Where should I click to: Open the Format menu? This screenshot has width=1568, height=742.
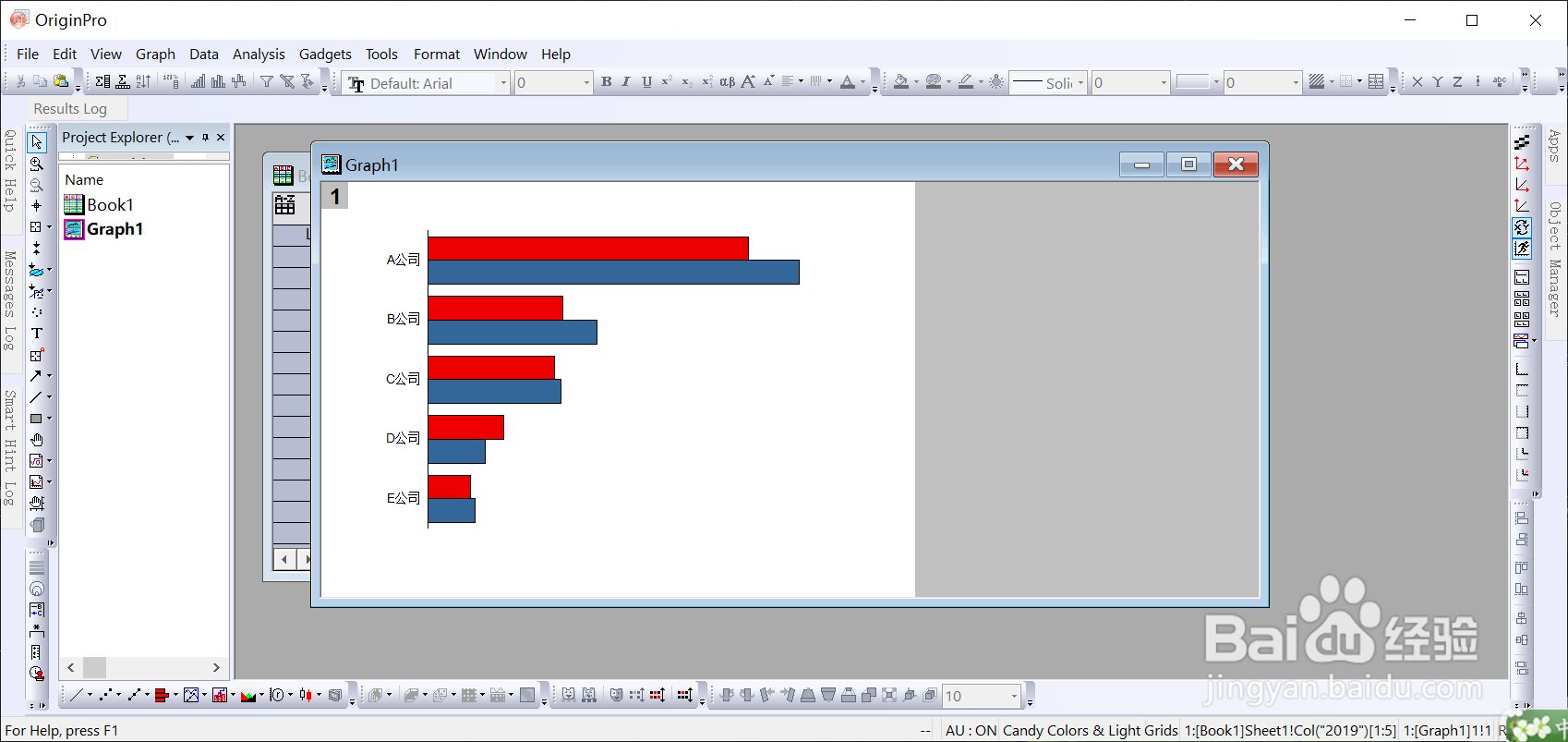click(x=437, y=55)
